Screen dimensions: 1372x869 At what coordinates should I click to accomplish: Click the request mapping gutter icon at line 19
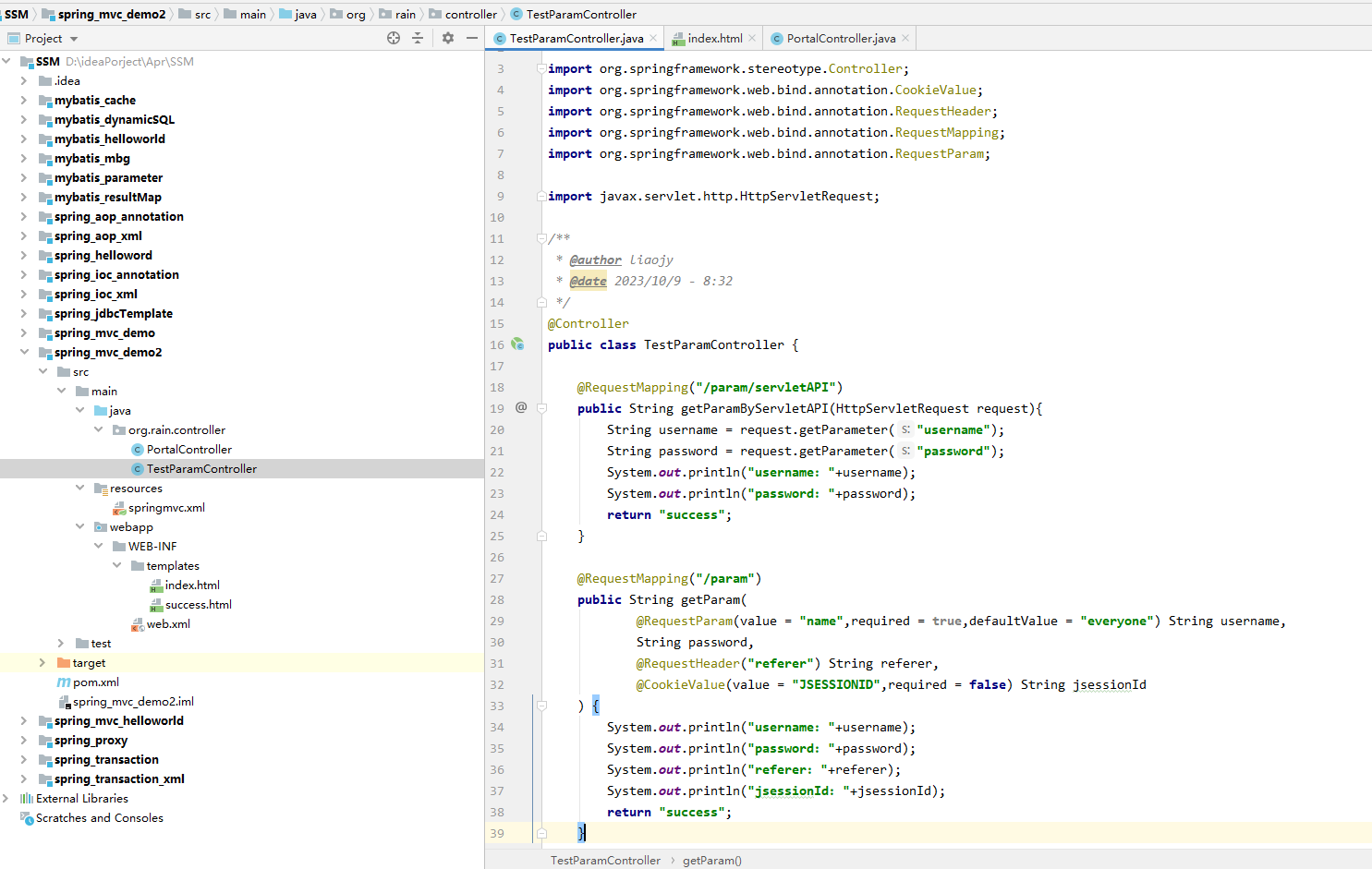[x=521, y=407]
